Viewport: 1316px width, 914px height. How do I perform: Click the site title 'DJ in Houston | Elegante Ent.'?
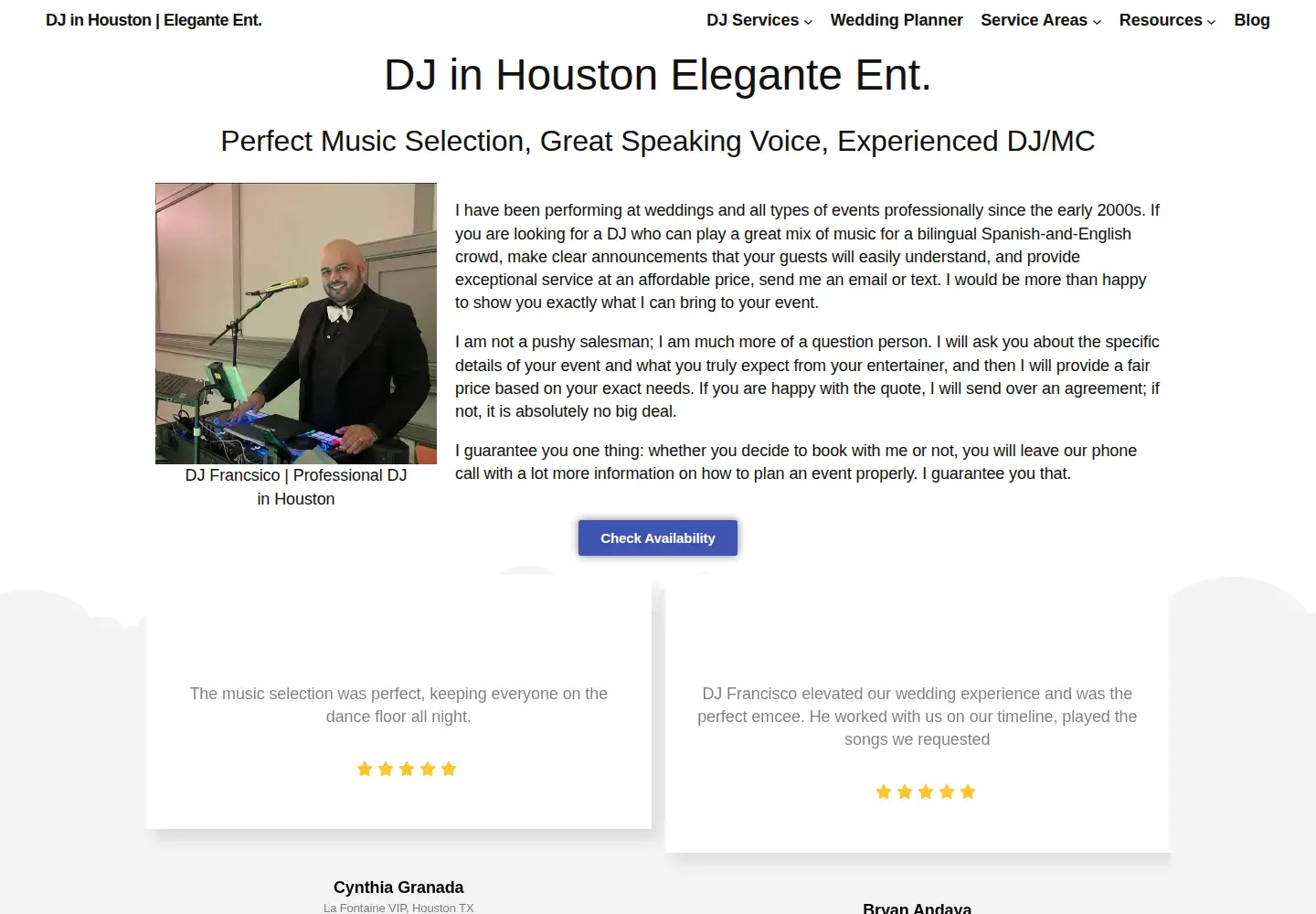coord(154,20)
